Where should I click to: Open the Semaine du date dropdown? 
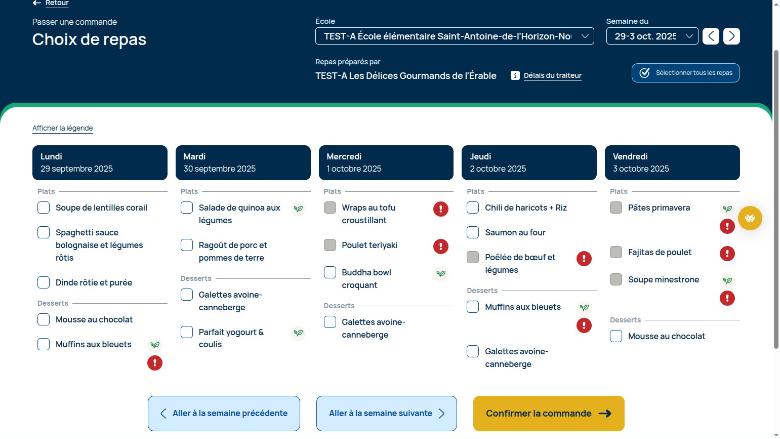pyautogui.click(x=651, y=36)
